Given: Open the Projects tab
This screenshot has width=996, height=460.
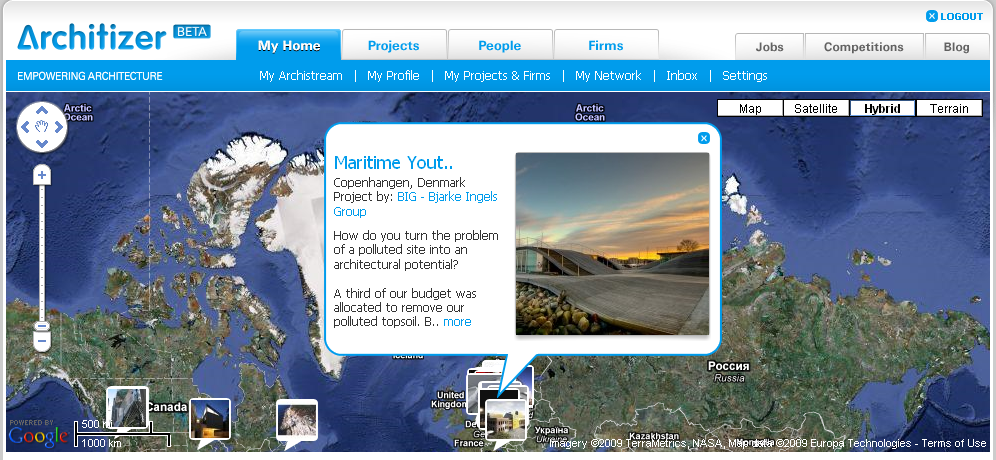Looking at the screenshot, I should point(394,45).
